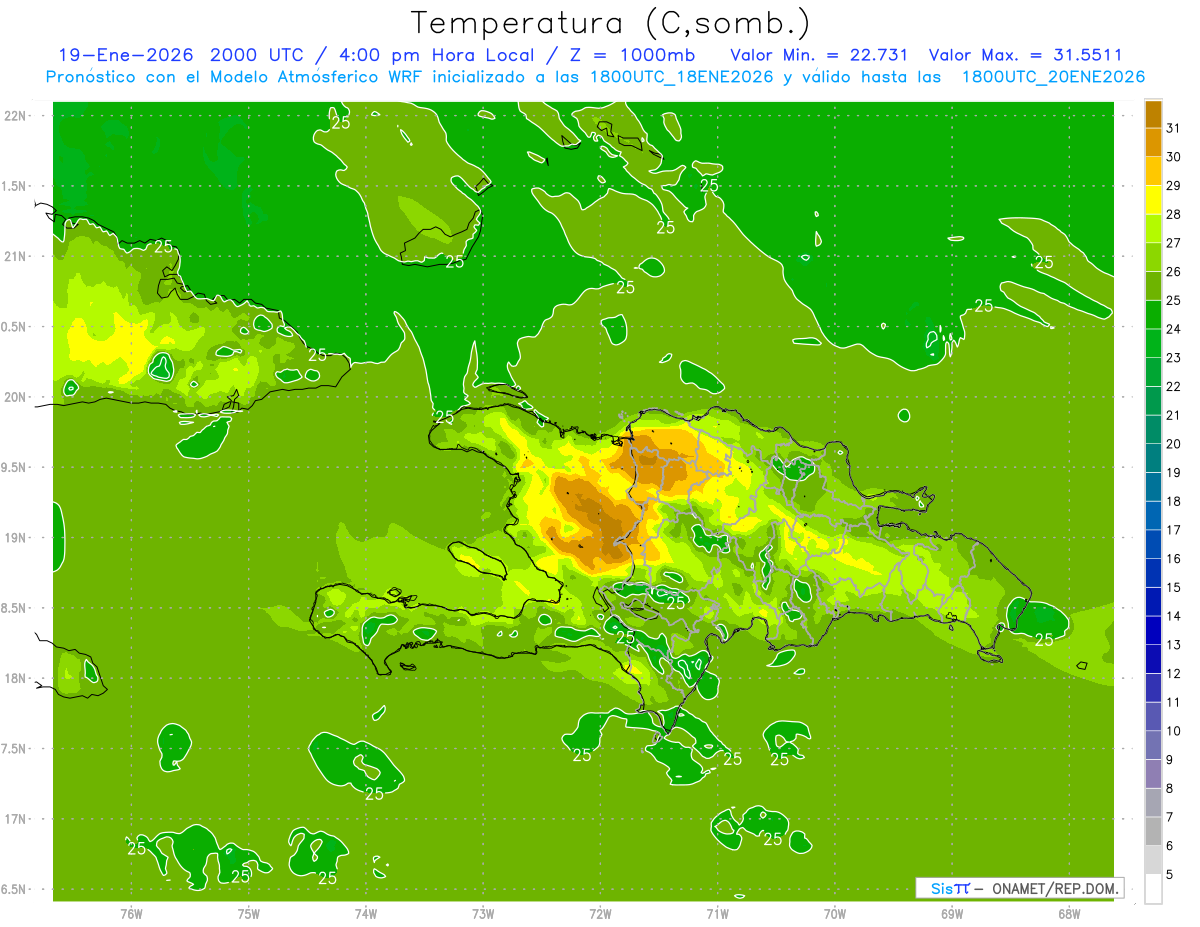Click the color bar label "16"
This screenshot has width=1200, height=927.
[x=1173, y=559]
